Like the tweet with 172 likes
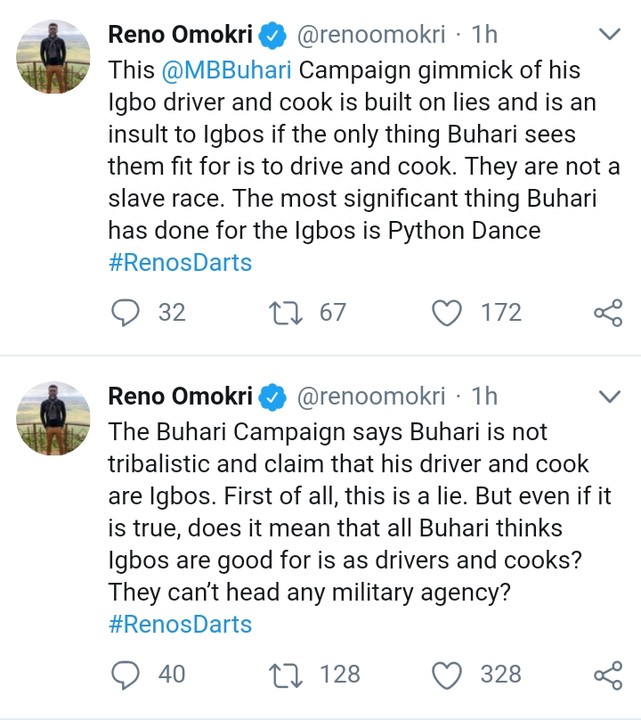 tap(445, 313)
